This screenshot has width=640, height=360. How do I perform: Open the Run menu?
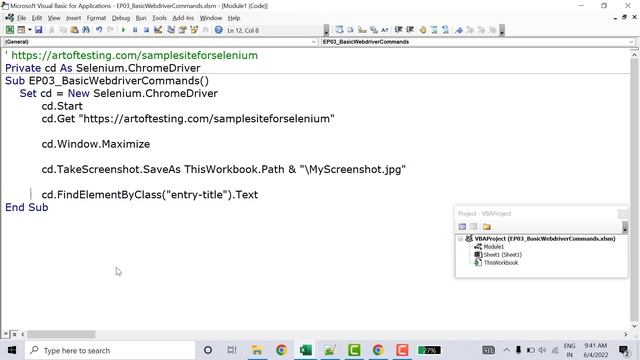141,18
